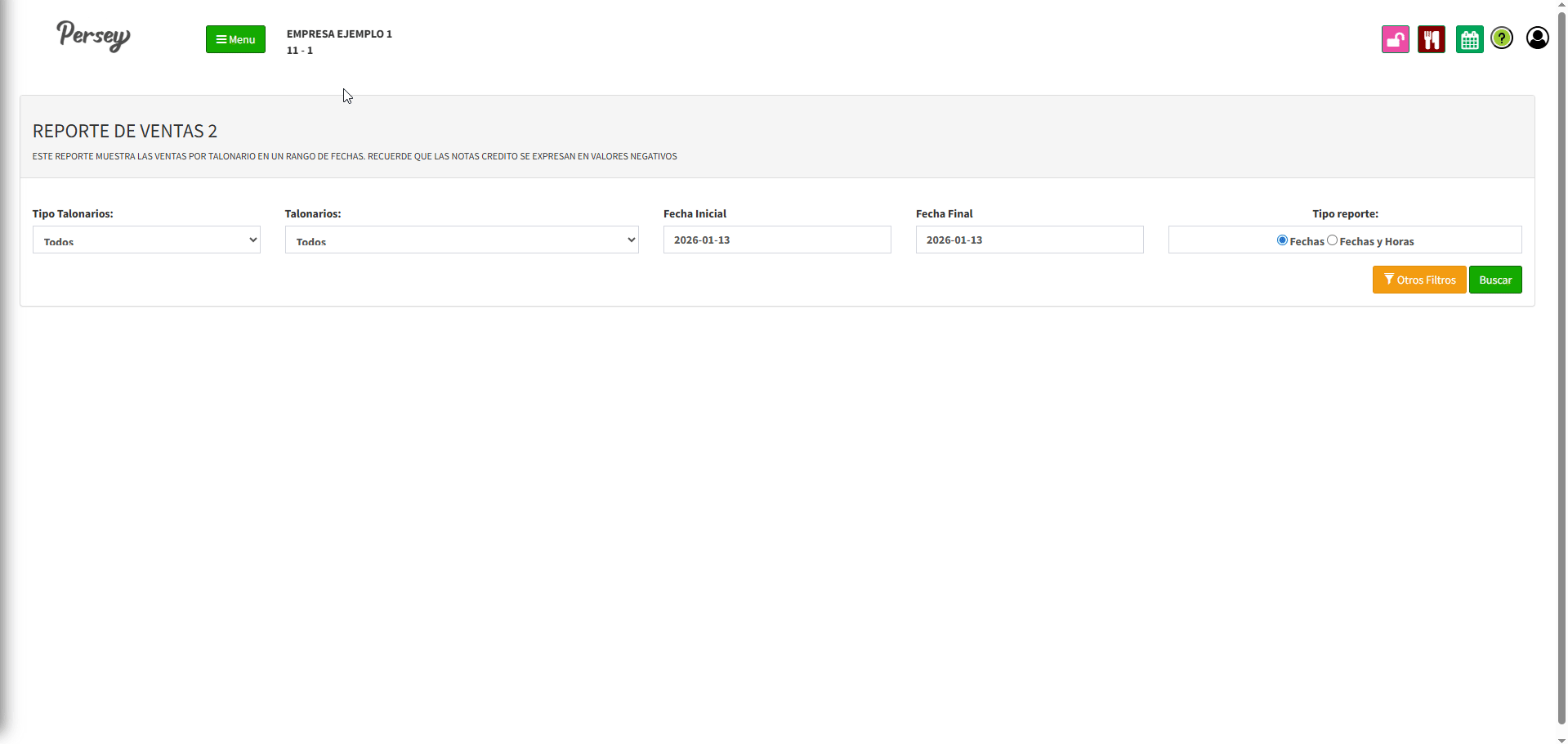
Task: Select the Fechas y Horas radio option
Action: (1332, 240)
